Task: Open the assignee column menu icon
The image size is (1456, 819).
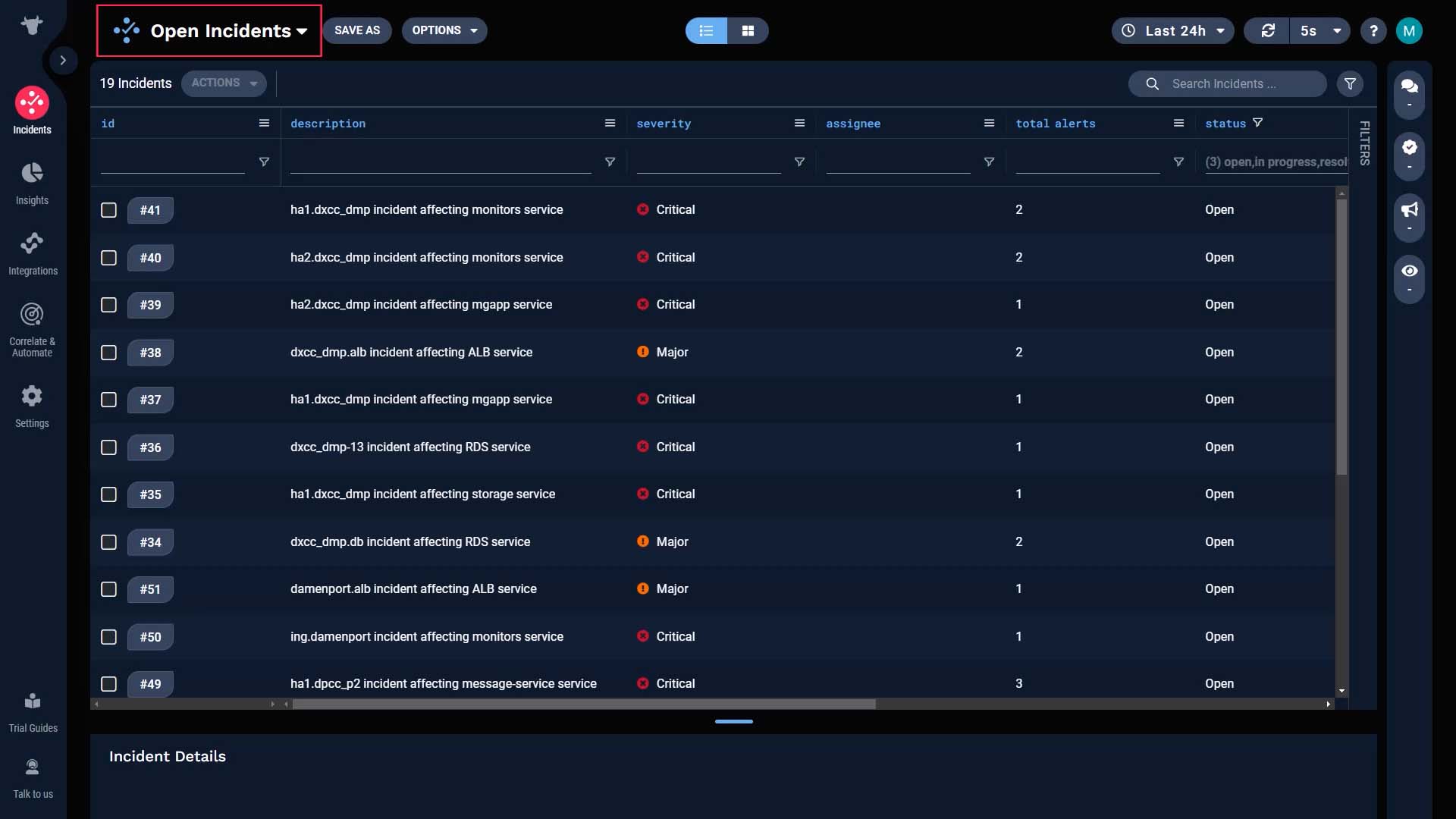Action: [x=989, y=123]
